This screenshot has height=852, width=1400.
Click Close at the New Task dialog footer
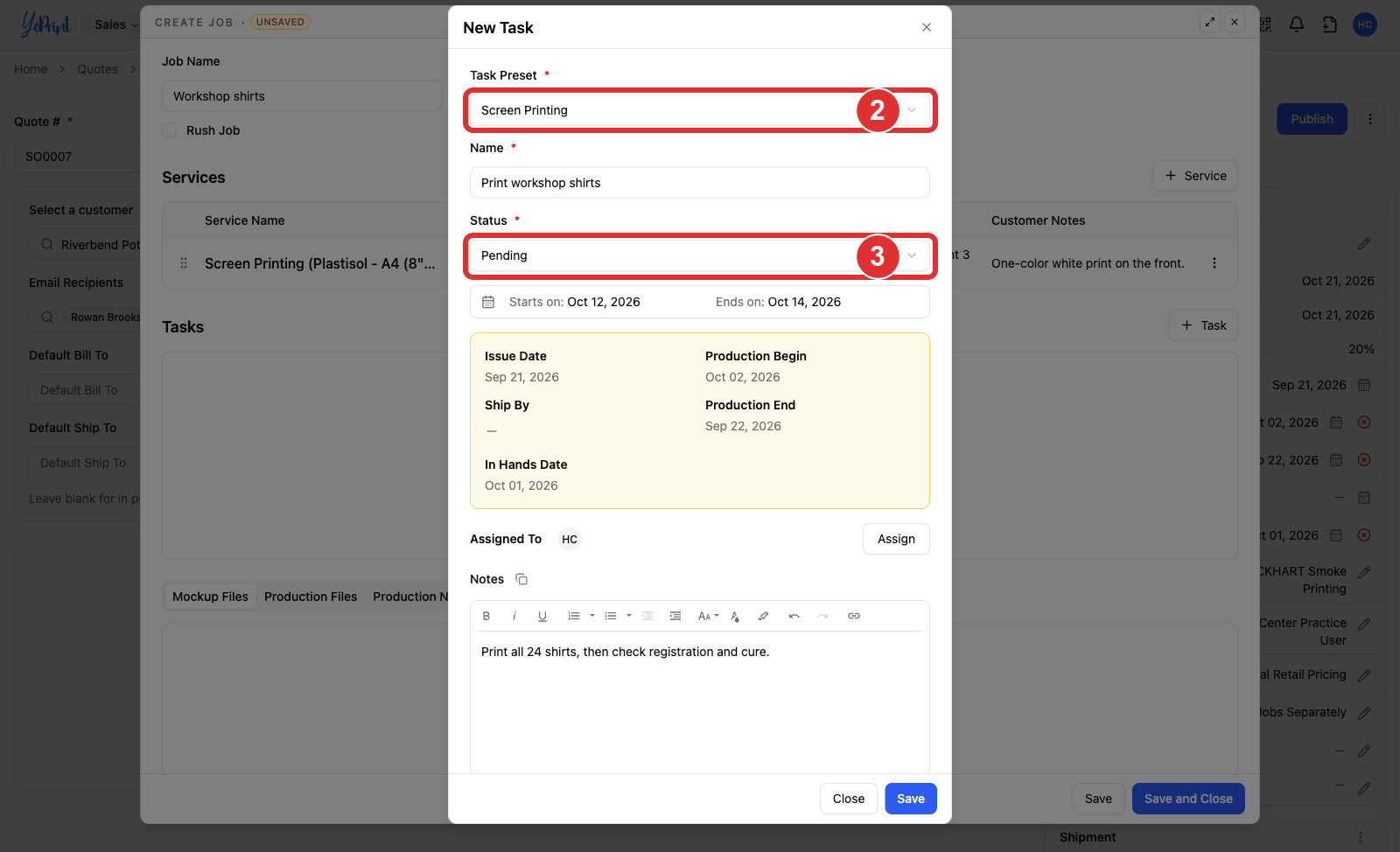pos(849,799)
